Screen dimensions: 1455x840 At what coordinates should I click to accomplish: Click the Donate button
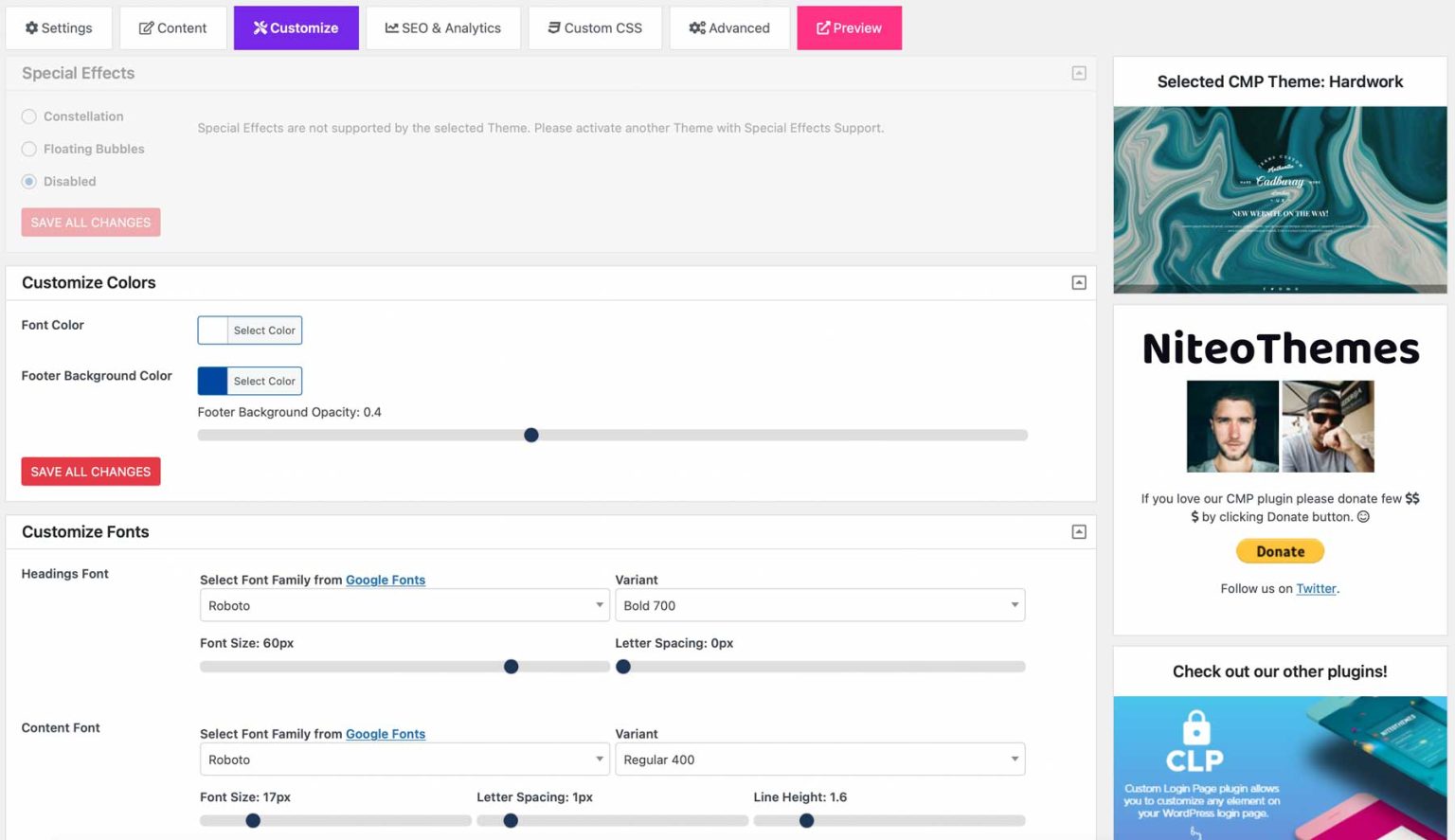[1280, 551]
